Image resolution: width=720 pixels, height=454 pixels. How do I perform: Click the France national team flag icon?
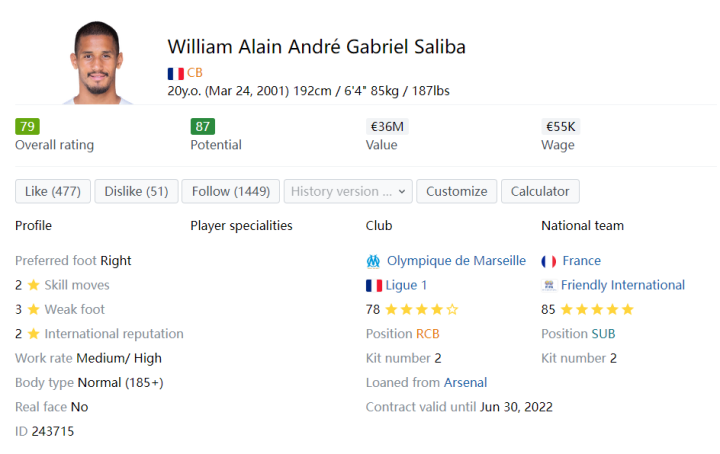(549, 261)
